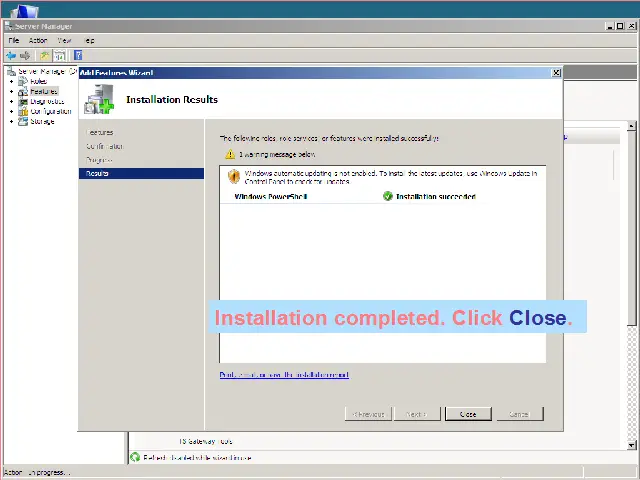Click the Show/Hide console tree icon

click(x=60, y=55)
